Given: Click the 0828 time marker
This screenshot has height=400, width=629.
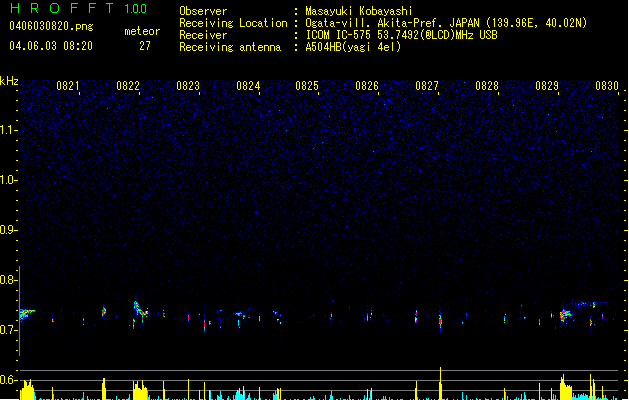Looking at the screenshot, I should coord(487,86).
